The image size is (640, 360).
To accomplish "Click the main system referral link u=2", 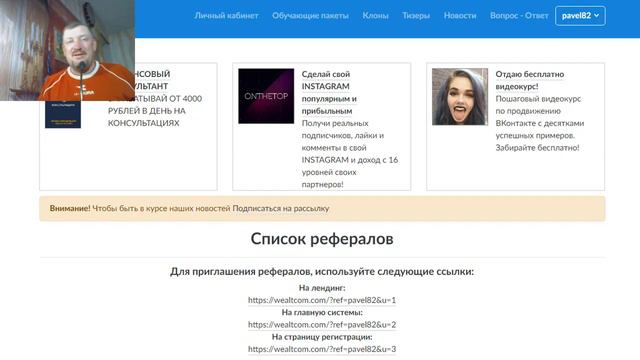I will pyautogui.click(x=322, y=324).
